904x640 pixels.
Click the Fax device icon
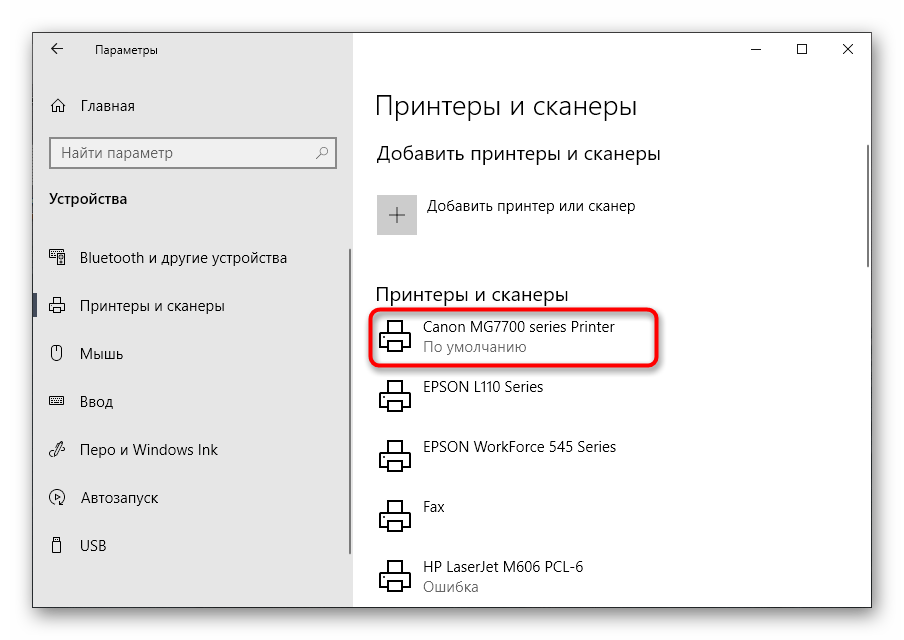click(395, 517)
